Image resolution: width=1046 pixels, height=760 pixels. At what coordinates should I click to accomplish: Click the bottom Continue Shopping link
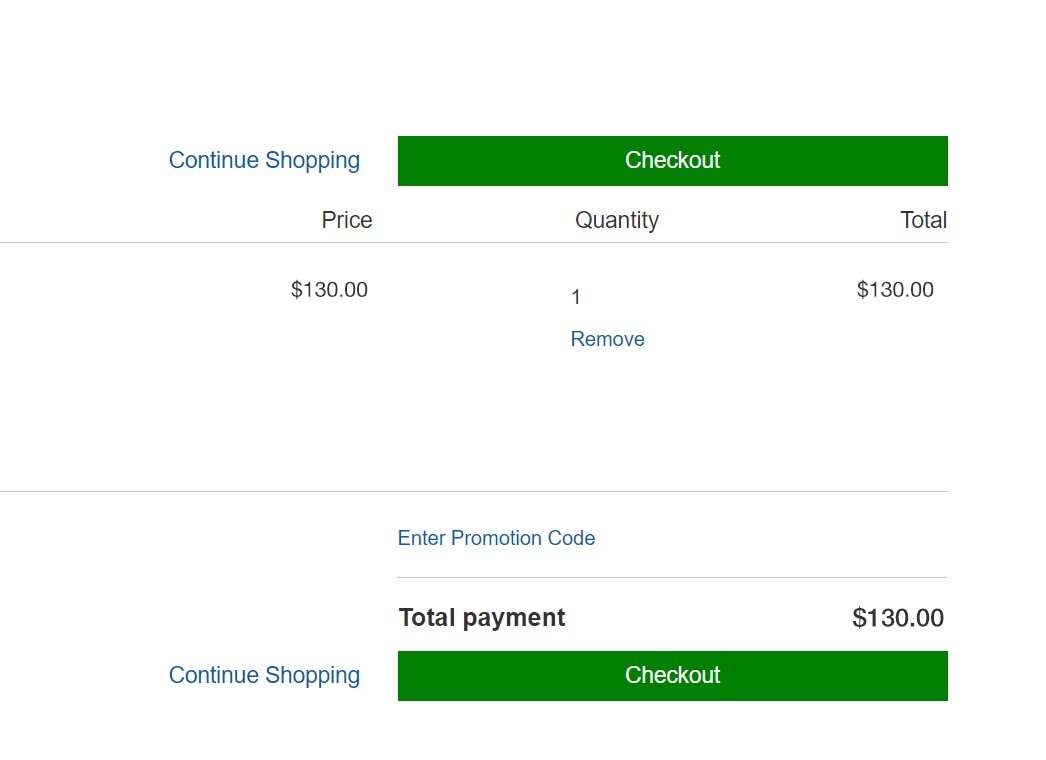(264, 675)
